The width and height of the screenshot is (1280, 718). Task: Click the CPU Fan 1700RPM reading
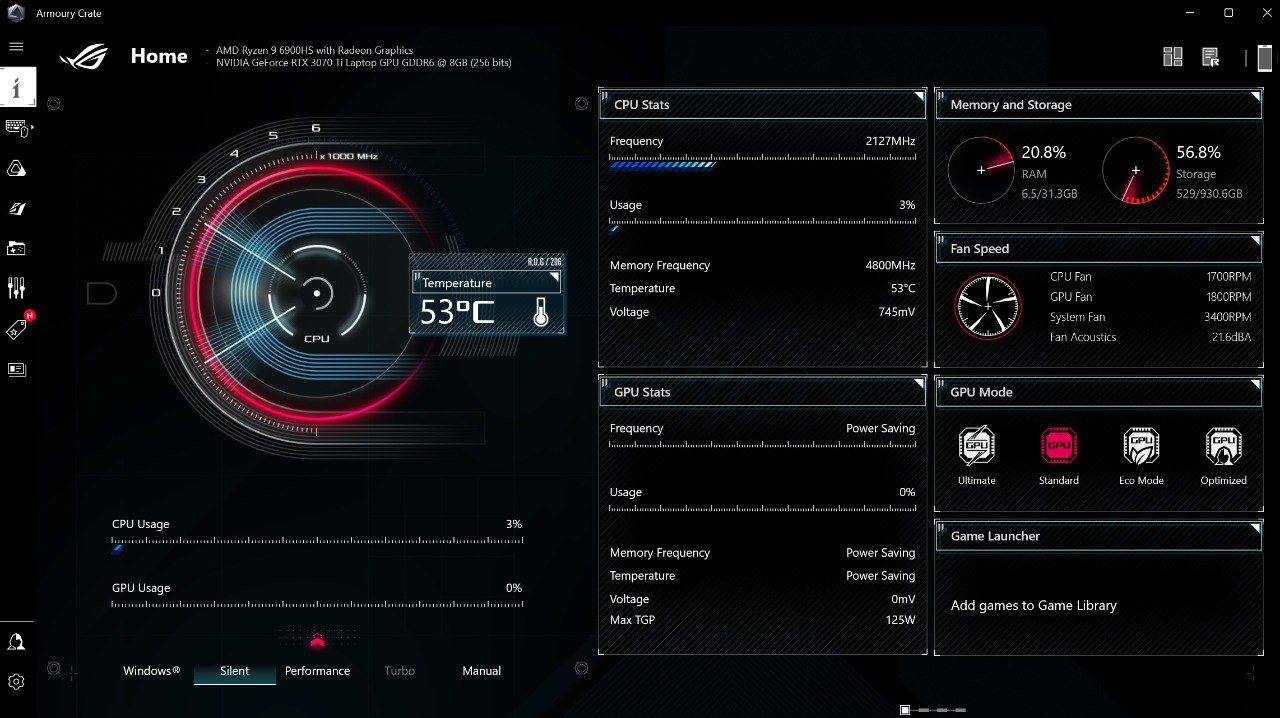coord(1229,277)
